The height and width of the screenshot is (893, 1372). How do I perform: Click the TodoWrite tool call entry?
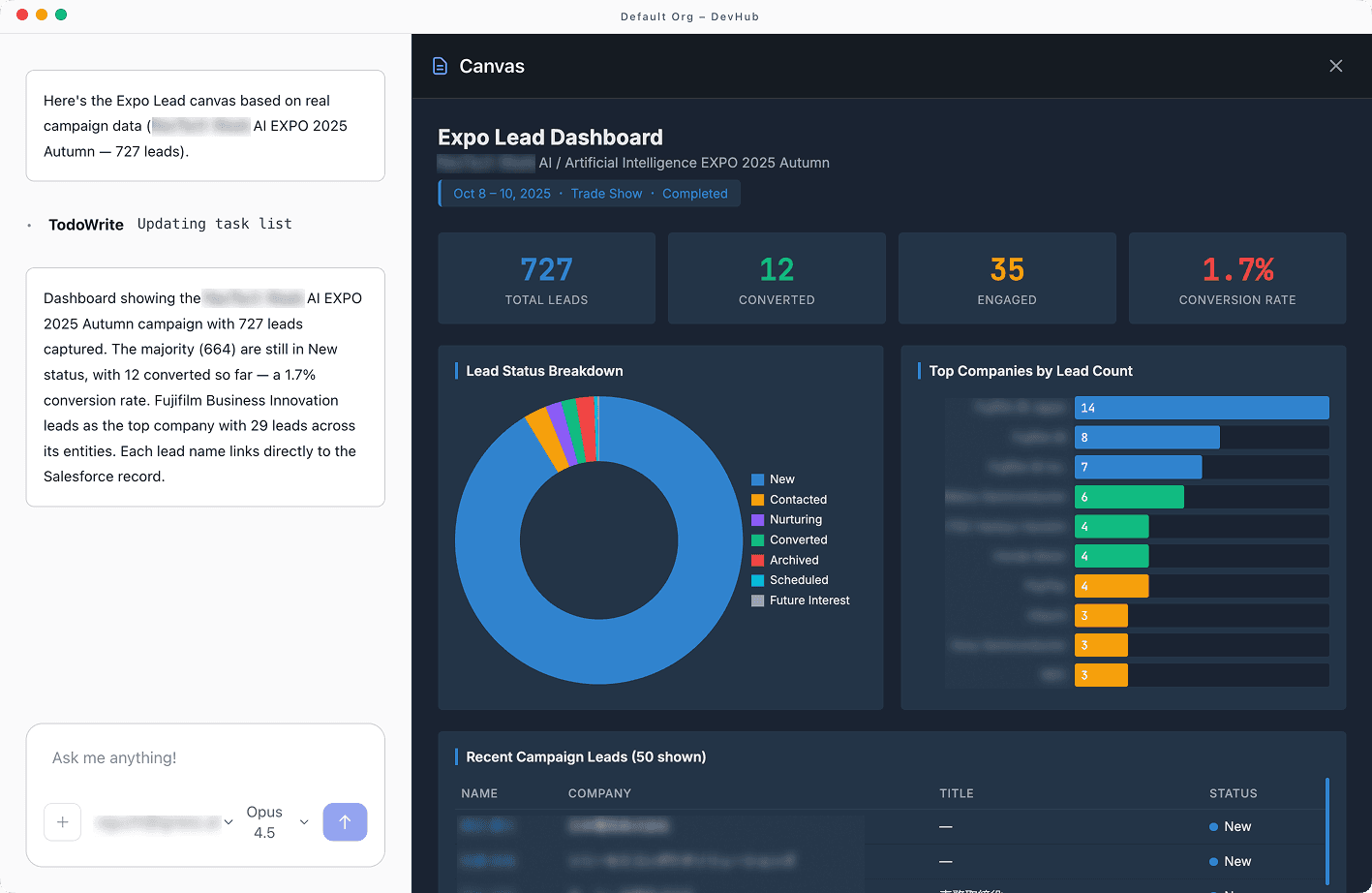point(170,224)
